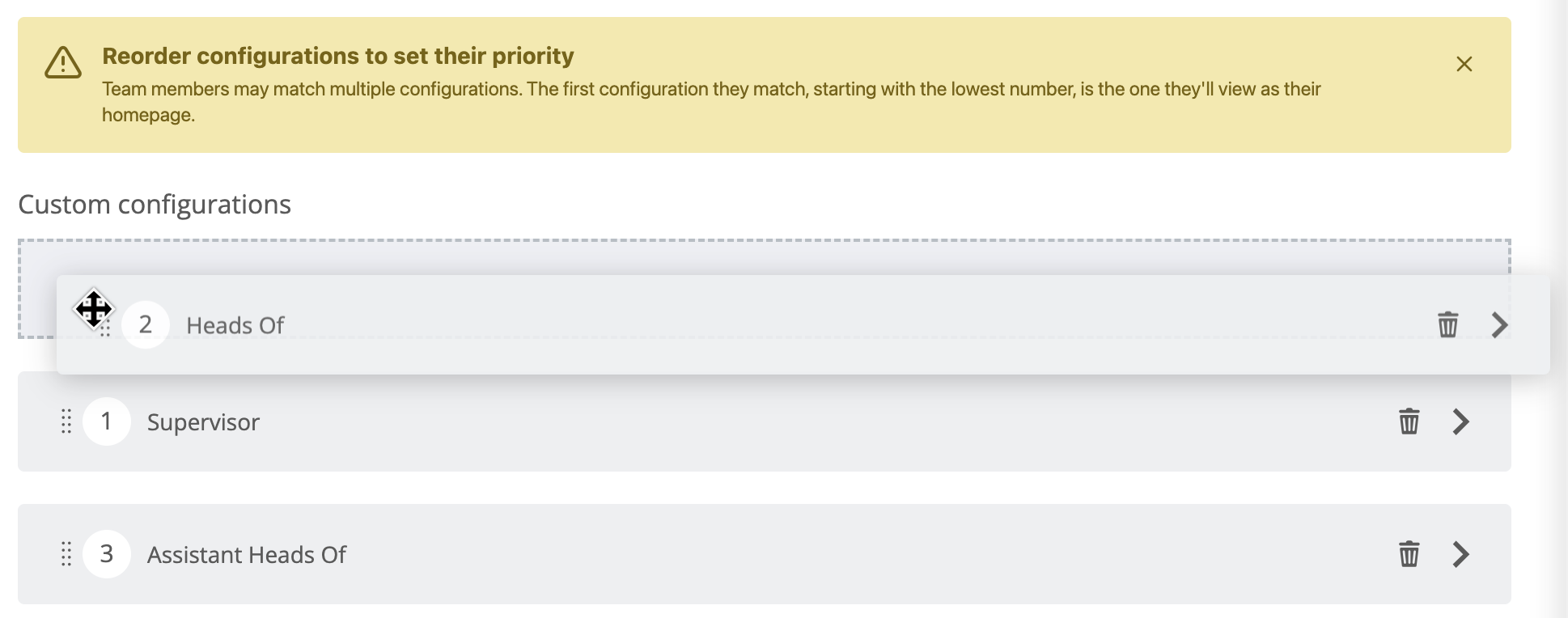The width and height of the screenshot is (1568, 618).
Task: Open Heads Of details via chevron arrow
Action: (1499, 324)
